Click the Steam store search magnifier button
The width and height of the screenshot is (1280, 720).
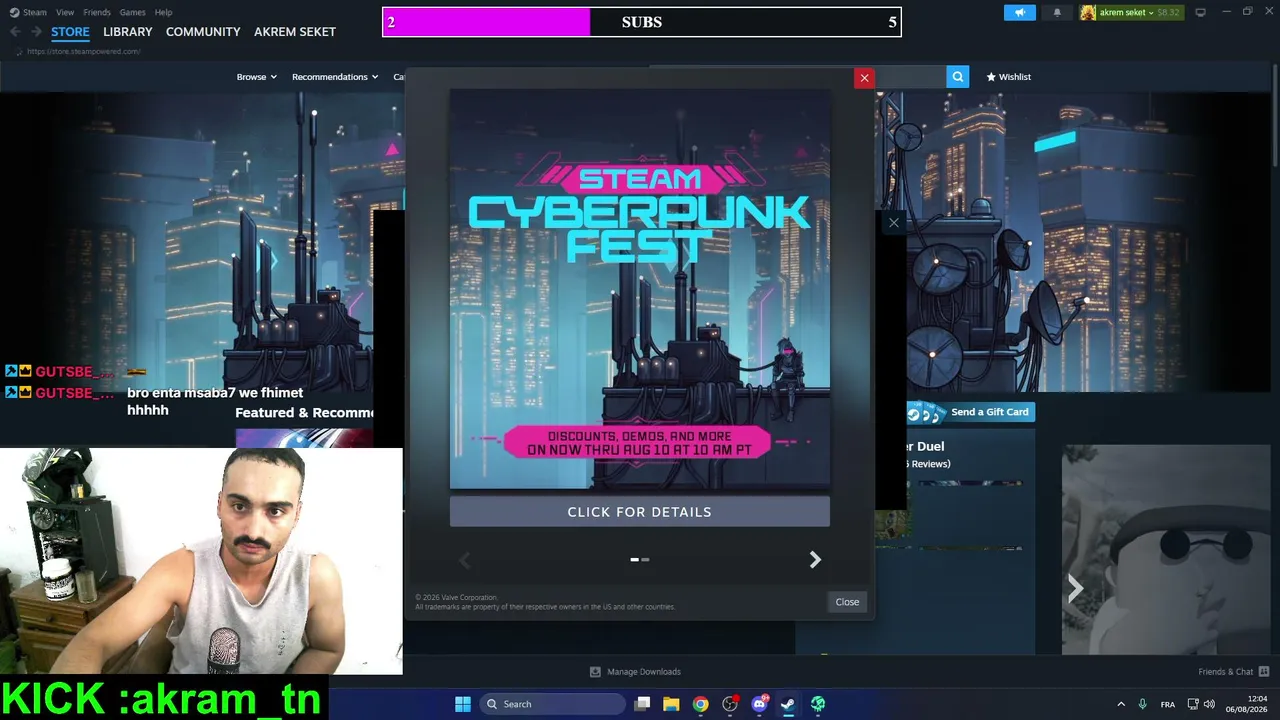(x=957, y=77)
